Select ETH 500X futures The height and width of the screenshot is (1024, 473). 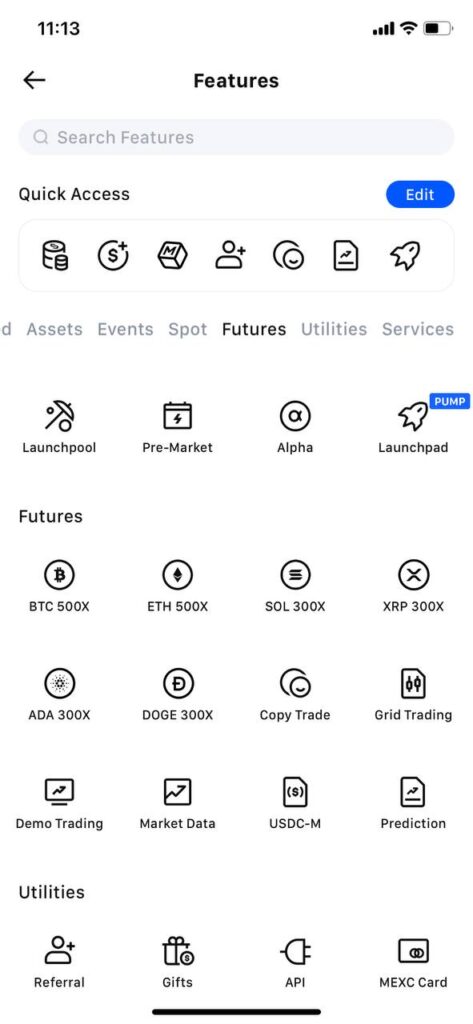177,586
